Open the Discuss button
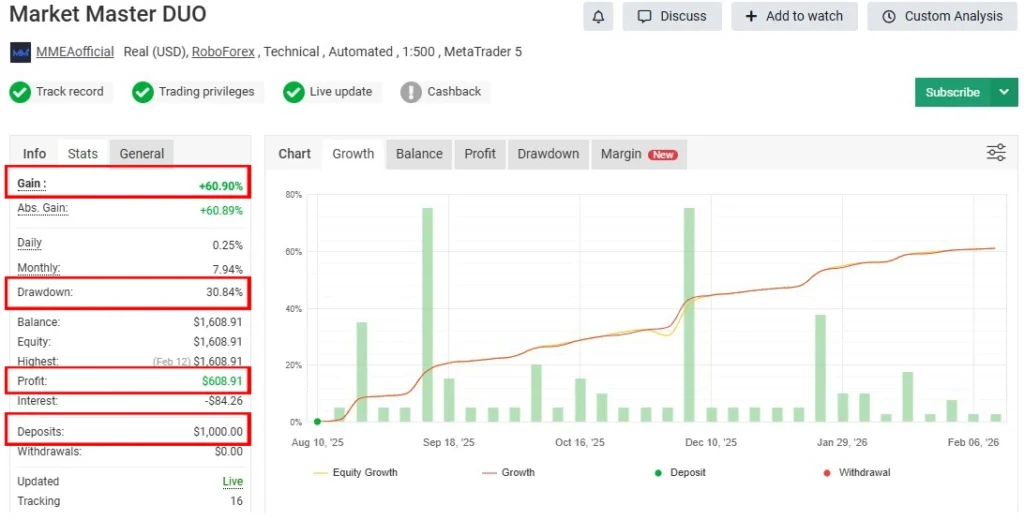Viewport: 1024px width, 520px height. (x=672, y=16)
